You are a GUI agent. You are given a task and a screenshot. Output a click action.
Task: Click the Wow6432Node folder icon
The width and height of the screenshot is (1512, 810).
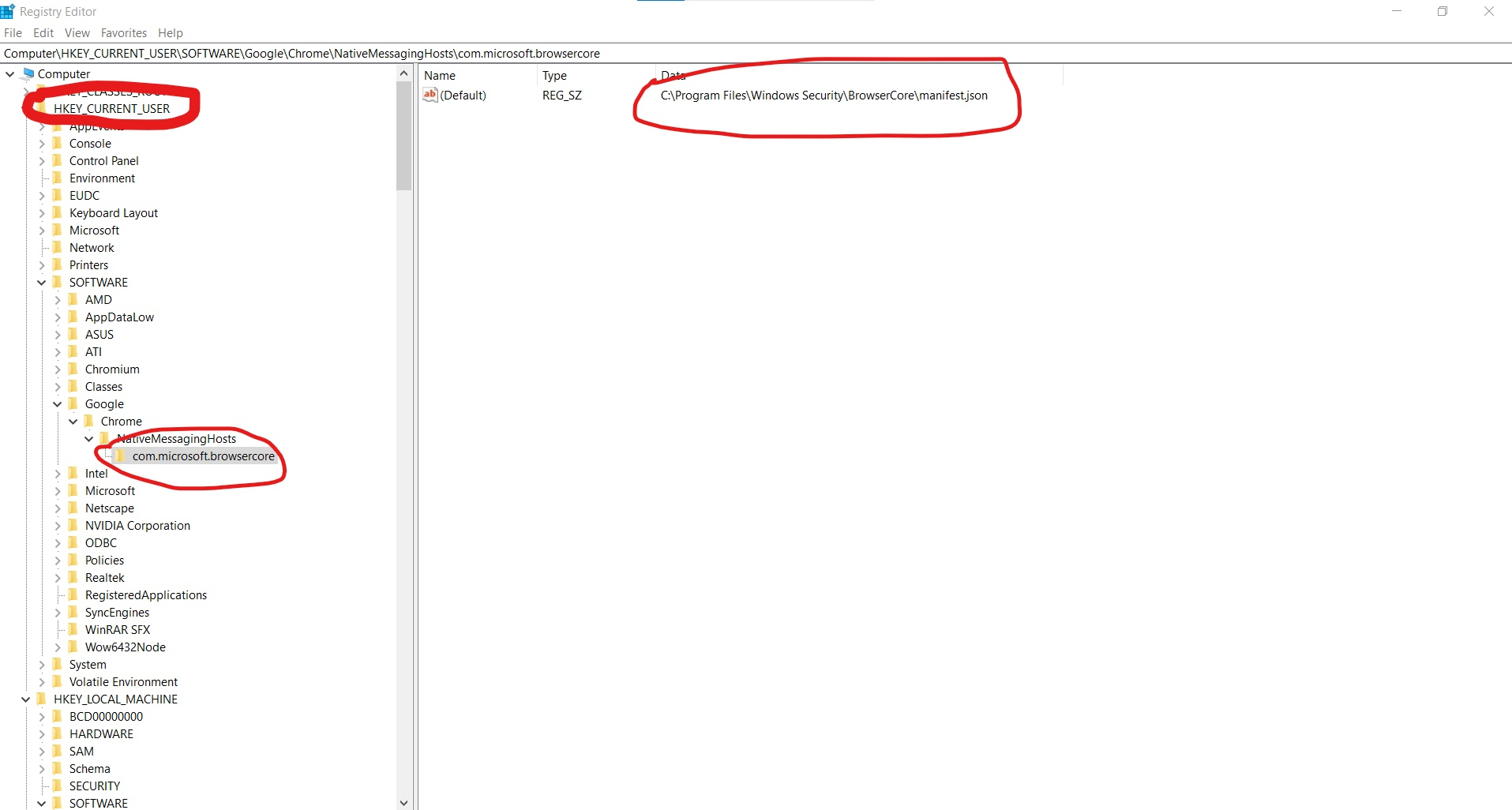(73, 647)
